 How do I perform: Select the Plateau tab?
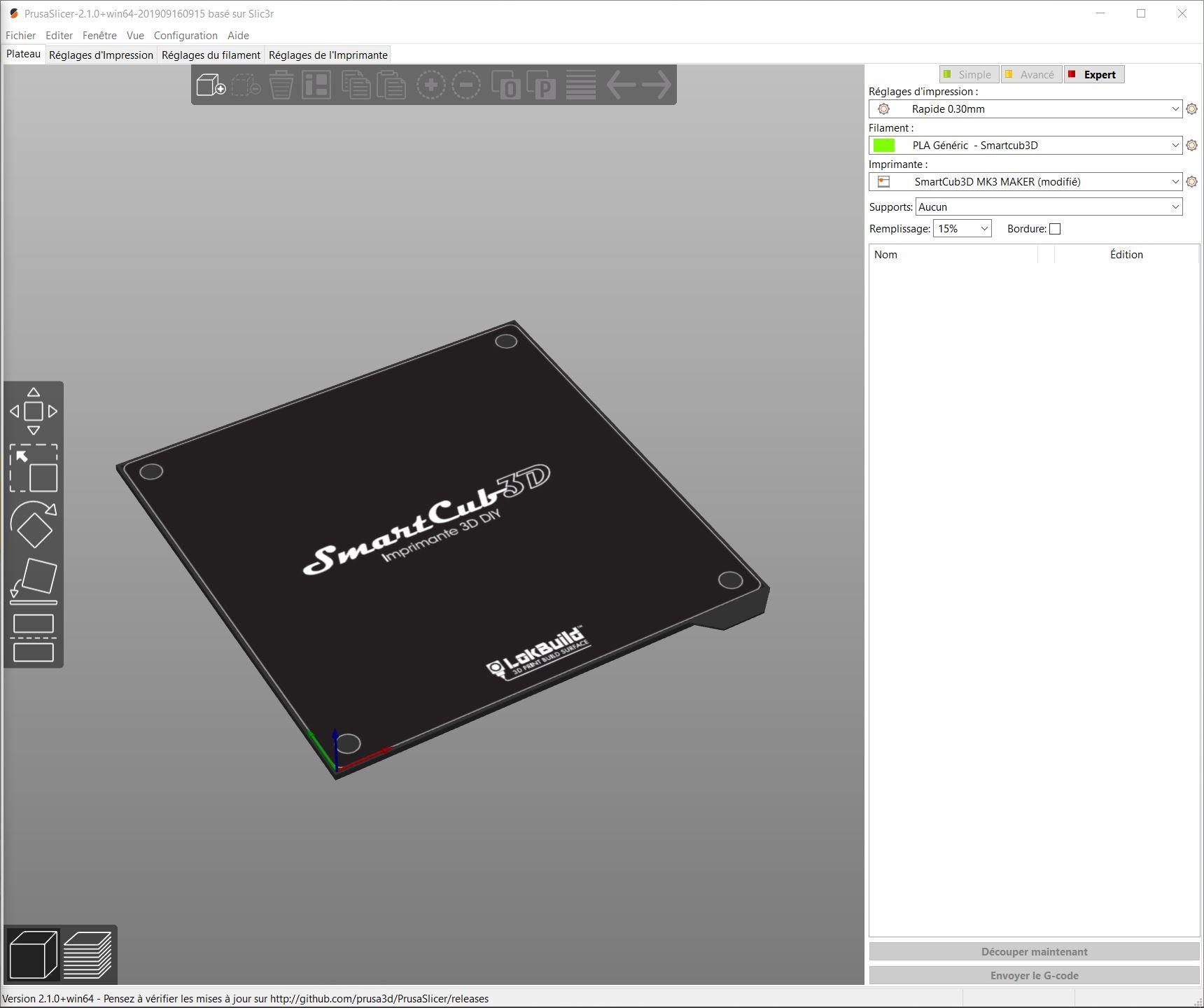24,54
